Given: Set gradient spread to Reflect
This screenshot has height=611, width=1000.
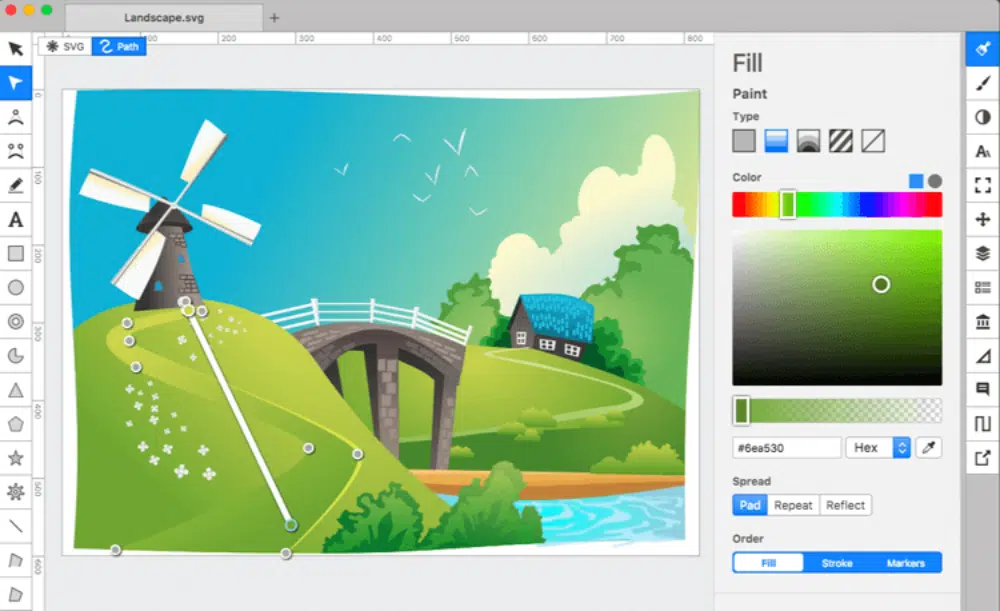Looking at the screenshot, I should [x=845, y=505].
